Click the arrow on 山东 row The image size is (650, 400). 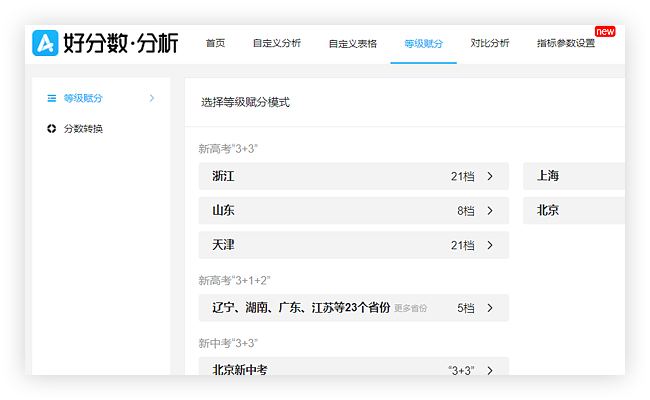coord(490,211)
